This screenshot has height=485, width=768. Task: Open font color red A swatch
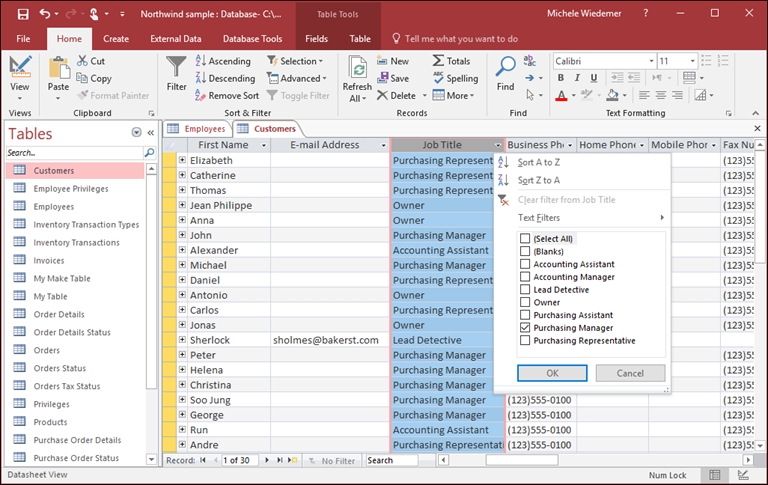pos(561,95)
